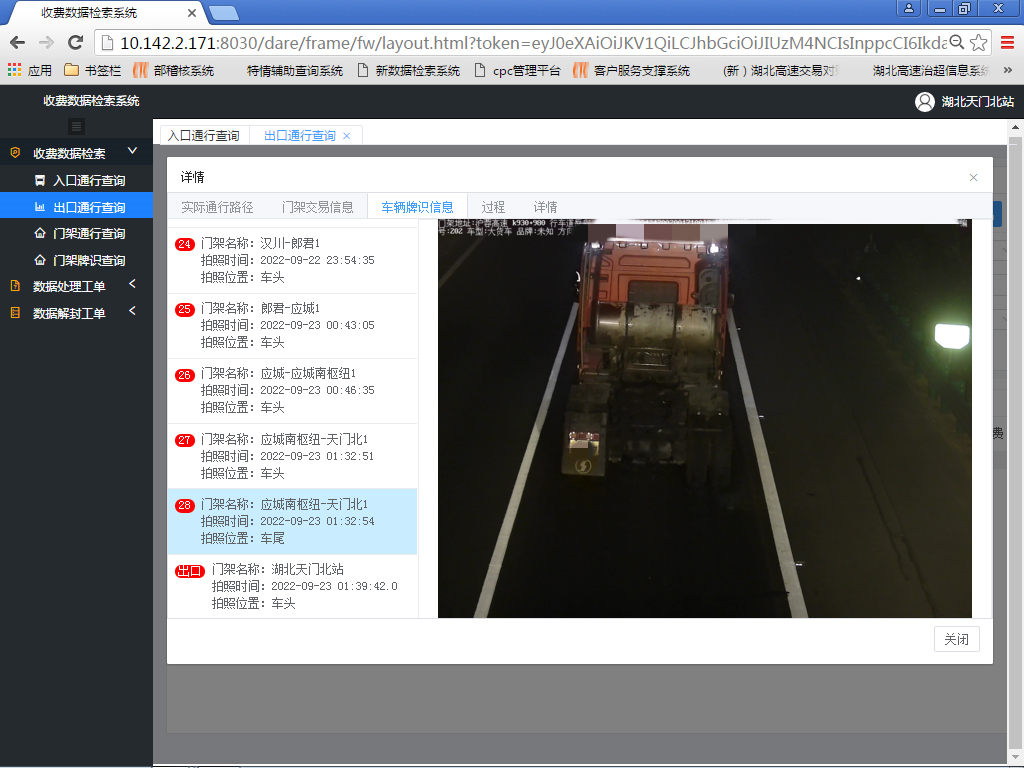Click the 湖北天门北站 user name
This screenshot has width=1024, height=768.
click(x=978, y=102)
